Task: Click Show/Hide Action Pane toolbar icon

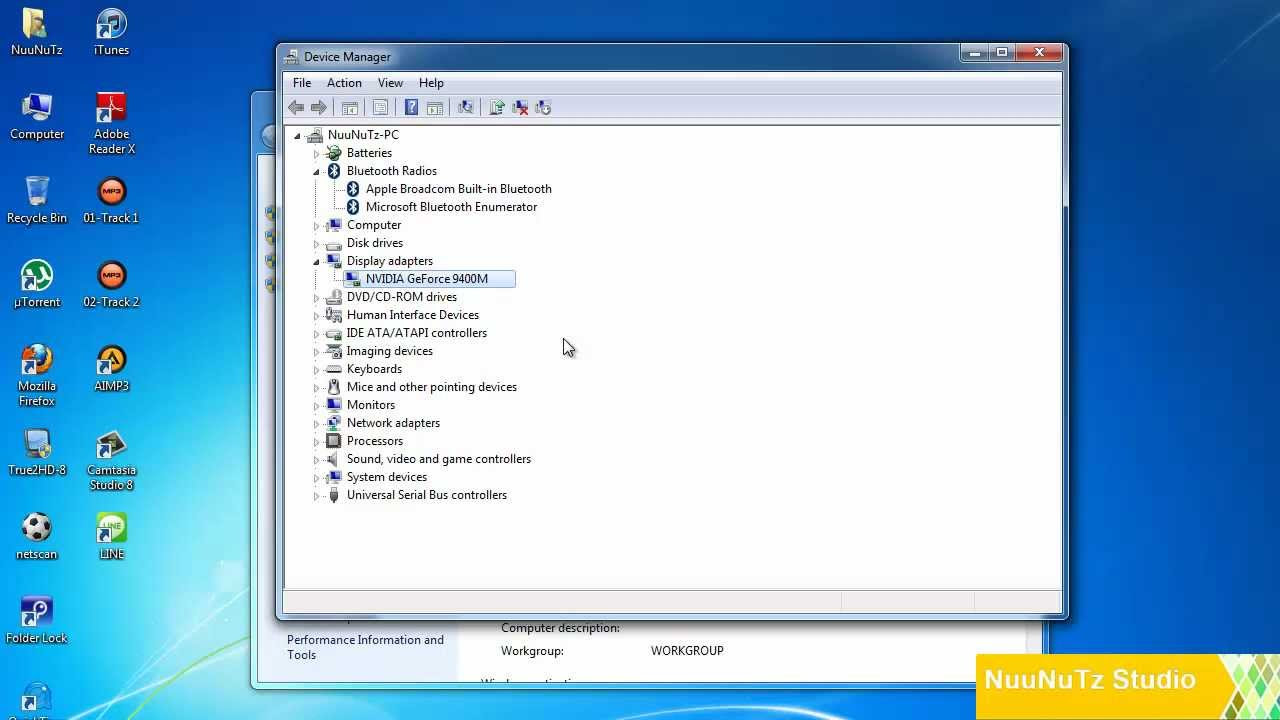Action: click(435, 108)
